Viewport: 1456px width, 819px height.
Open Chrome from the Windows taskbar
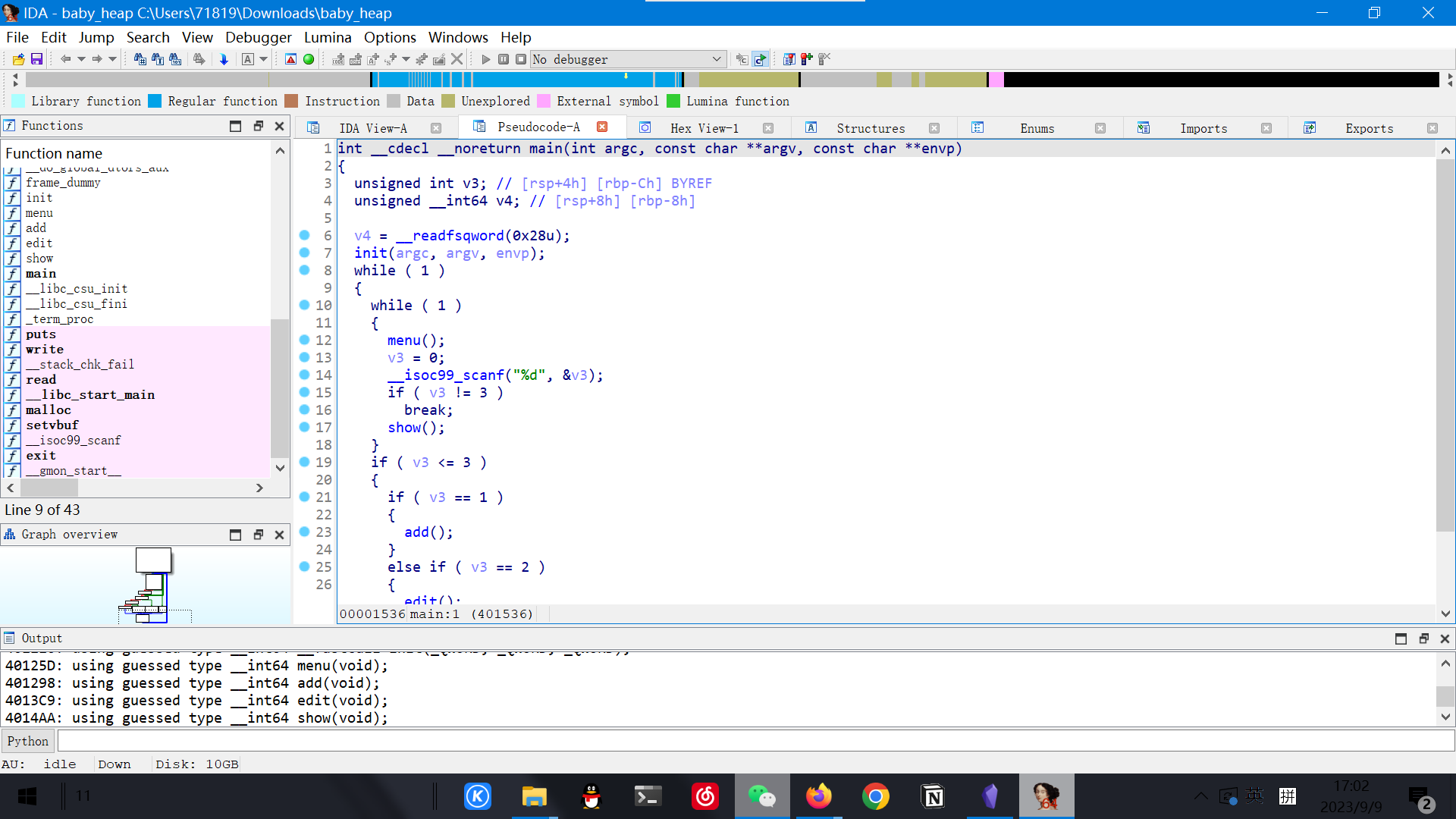coord(876,796)
